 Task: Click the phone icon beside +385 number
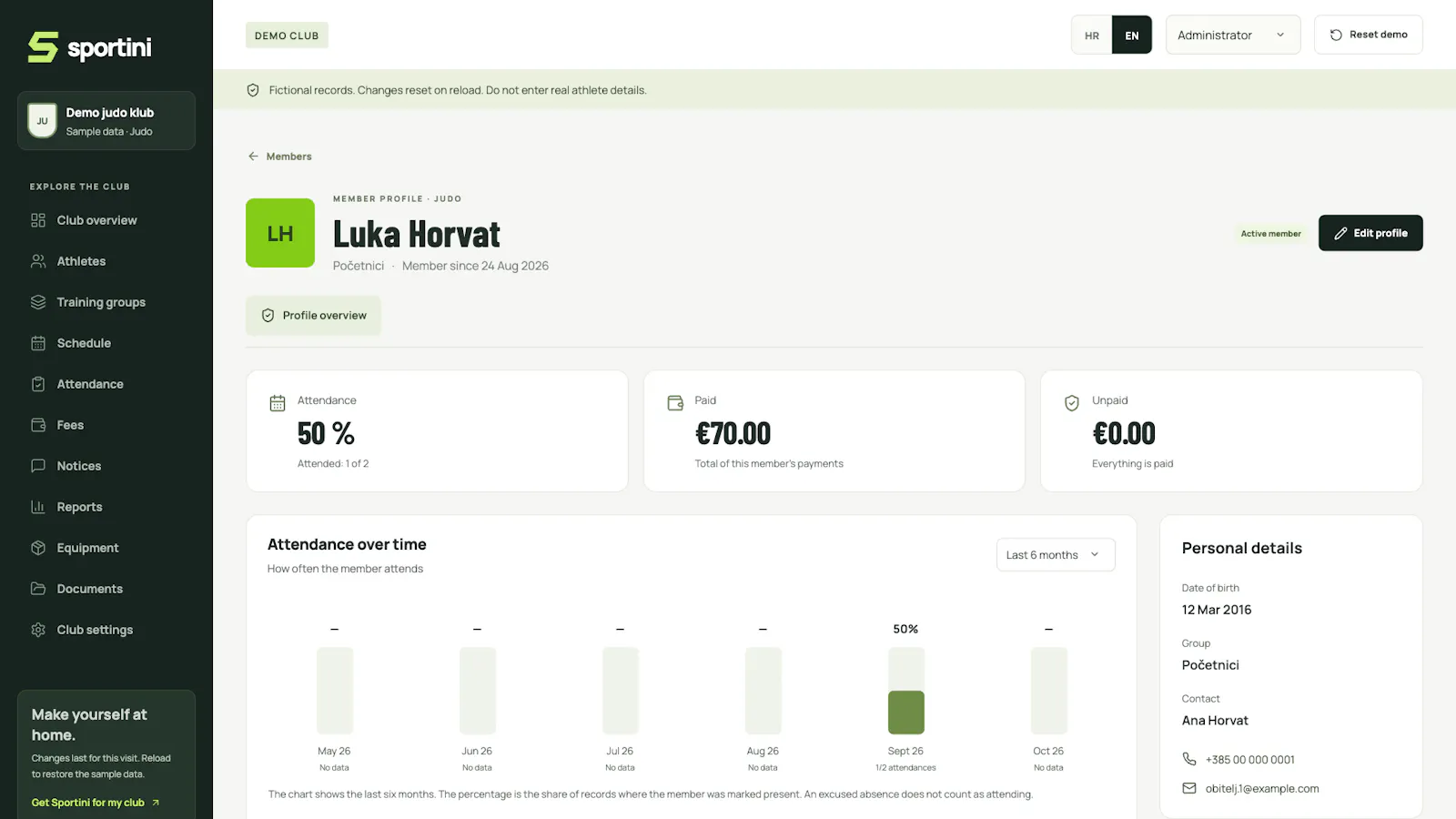click(1189, 759)
